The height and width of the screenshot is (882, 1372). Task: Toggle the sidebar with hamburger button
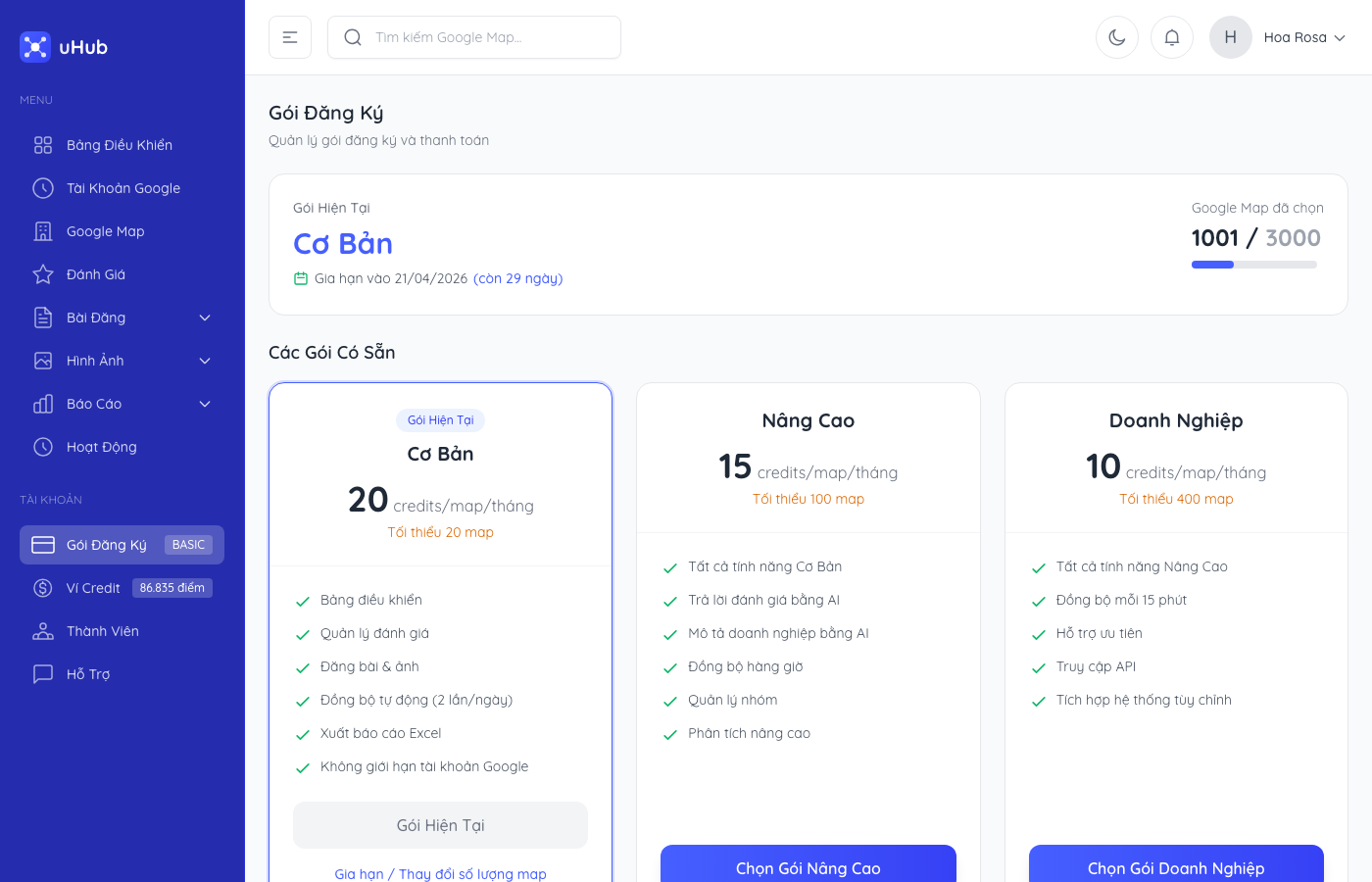[x=290, y=37]
